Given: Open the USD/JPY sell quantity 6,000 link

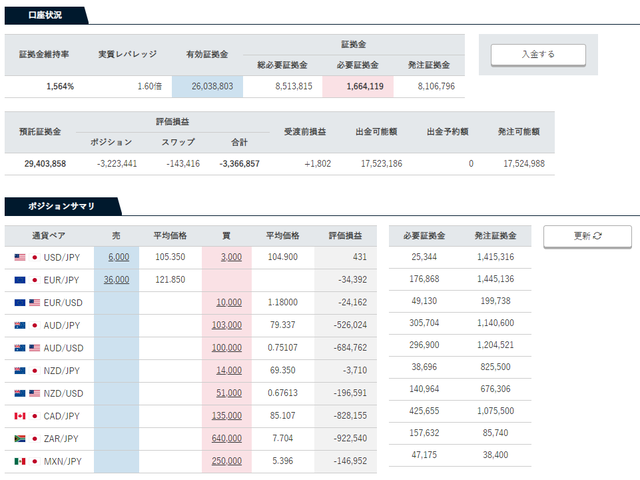Looking at the screenshot, I should (x=118, y=257).
